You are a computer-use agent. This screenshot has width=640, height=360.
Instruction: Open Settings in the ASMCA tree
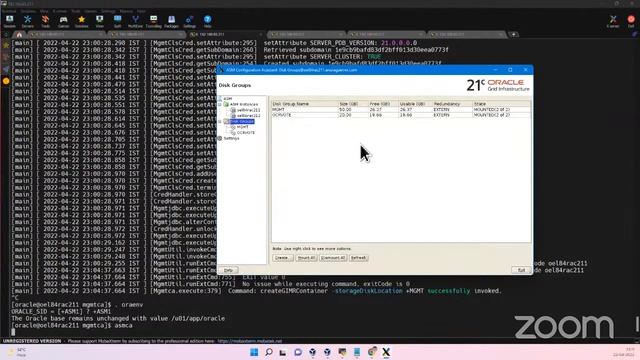click(x=231, y=138)
